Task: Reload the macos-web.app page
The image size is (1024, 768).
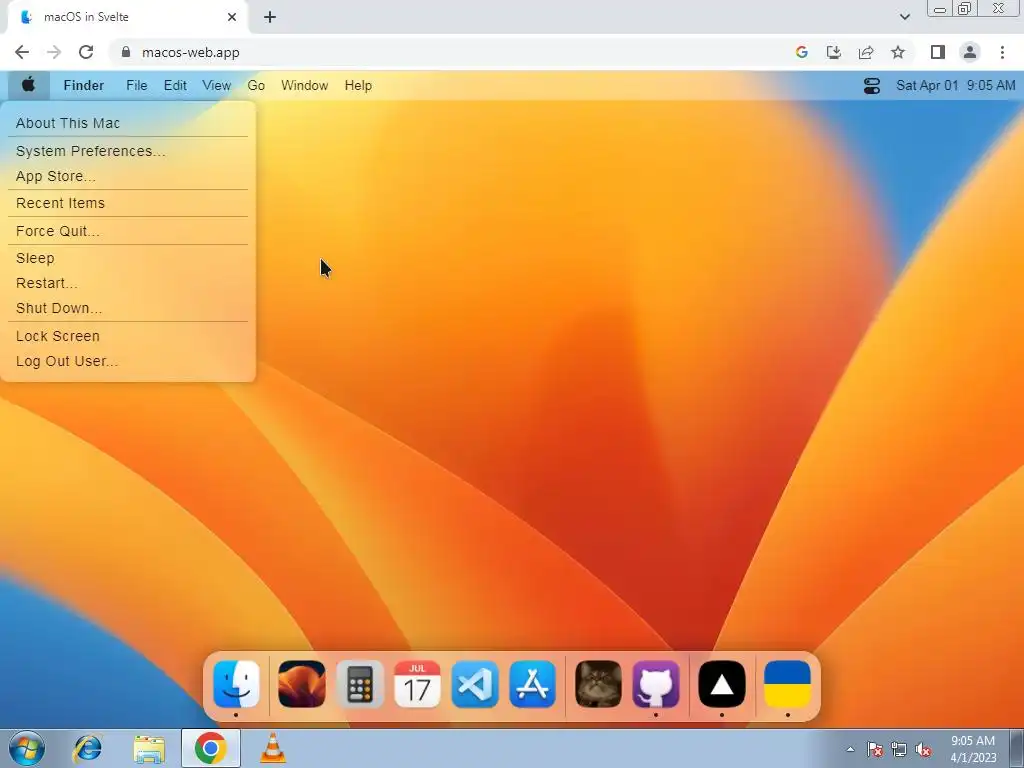Action: click(86, 52)
